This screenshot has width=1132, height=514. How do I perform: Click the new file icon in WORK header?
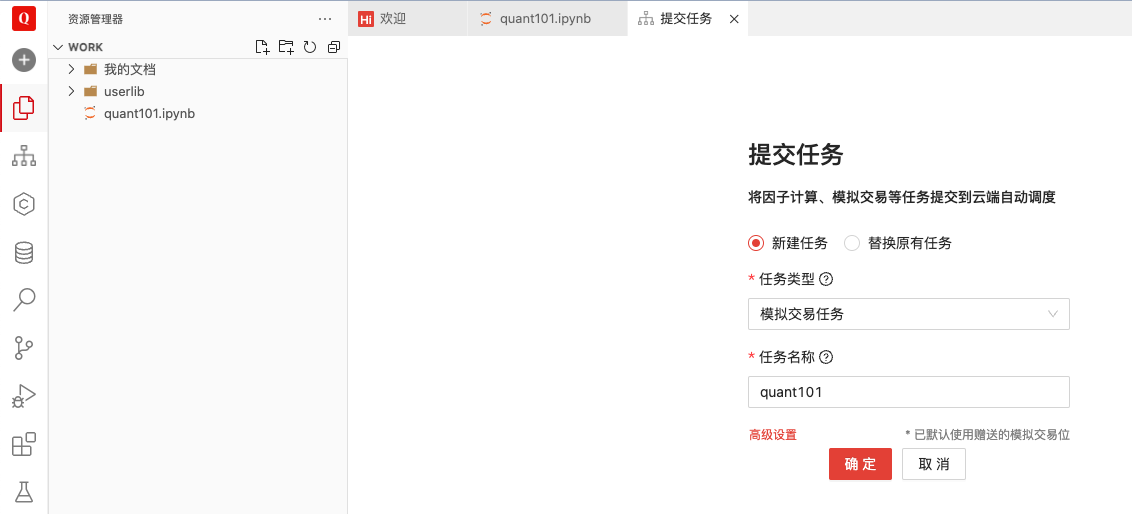[x=262, y=47]
